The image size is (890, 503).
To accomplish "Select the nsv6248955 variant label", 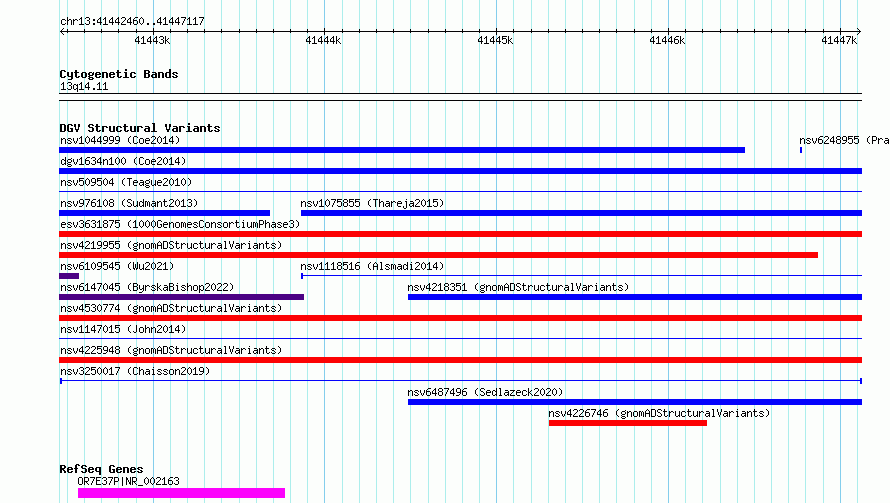I will (844, 140).
